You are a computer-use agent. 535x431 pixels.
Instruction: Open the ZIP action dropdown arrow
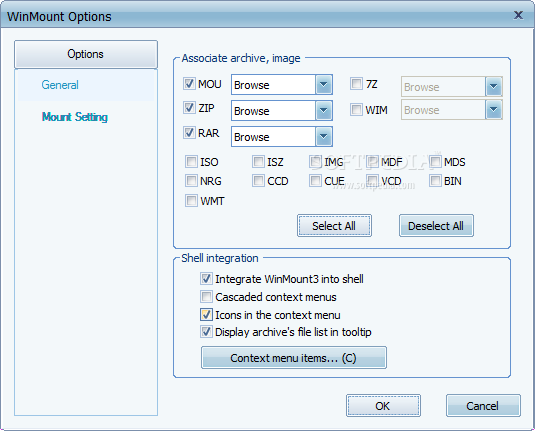click(323, 111)
